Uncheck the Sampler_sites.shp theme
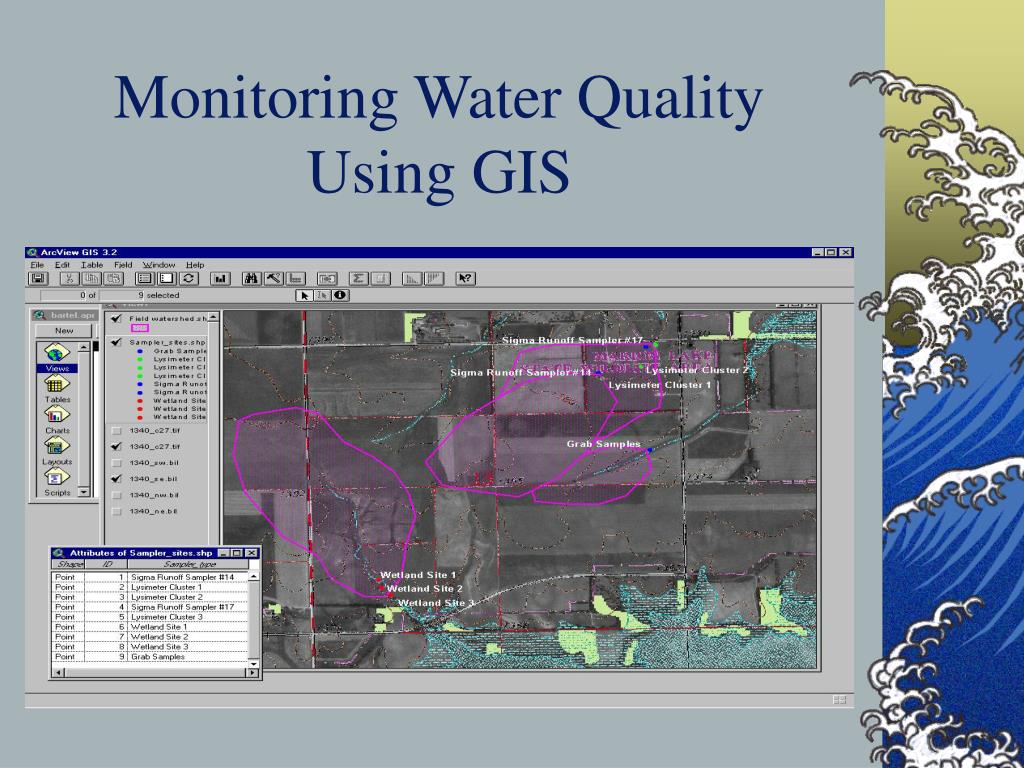This screenshot has width=1024, height=768. (x=116, y=342)
